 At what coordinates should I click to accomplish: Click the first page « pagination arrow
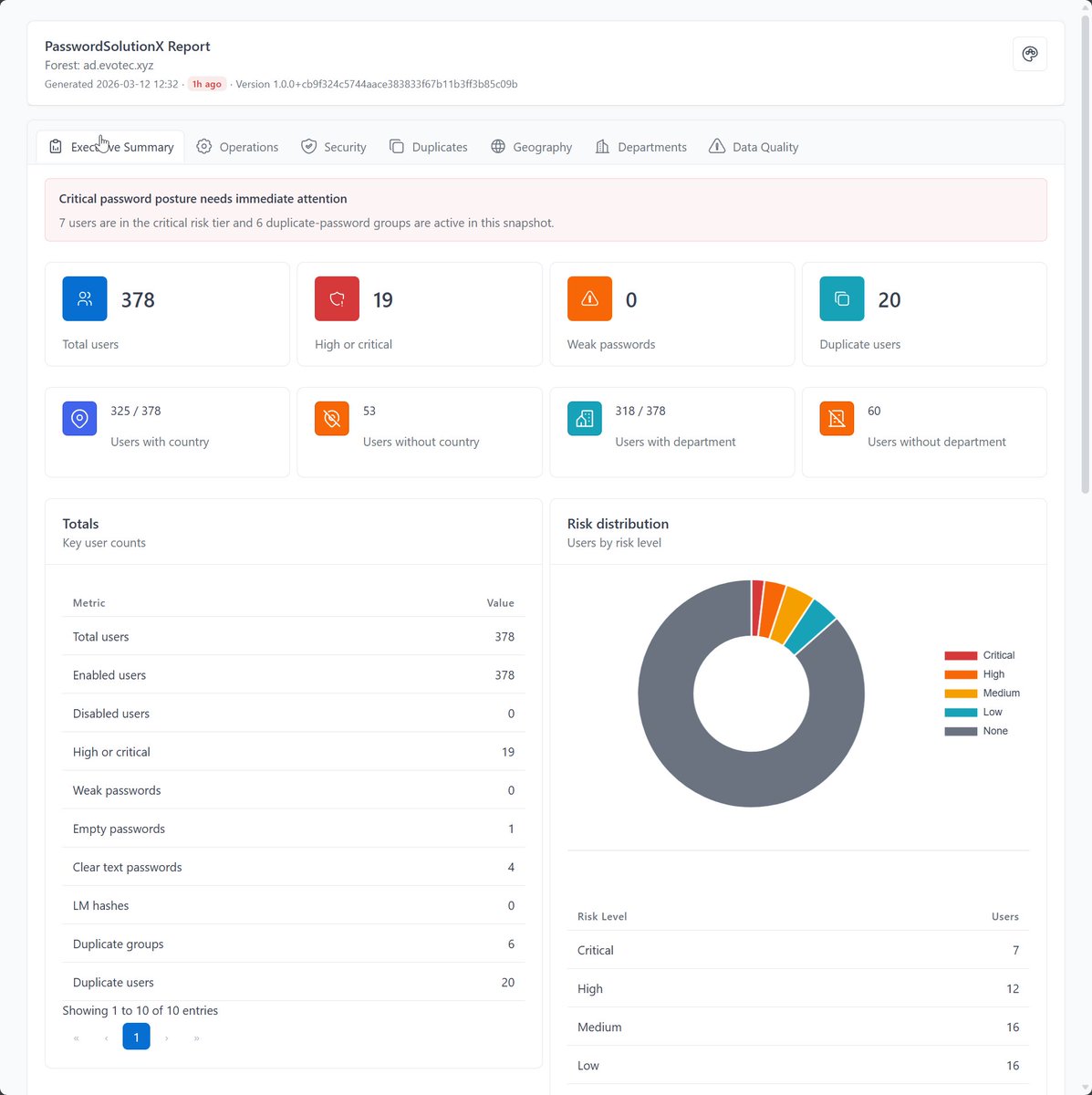76,1038
